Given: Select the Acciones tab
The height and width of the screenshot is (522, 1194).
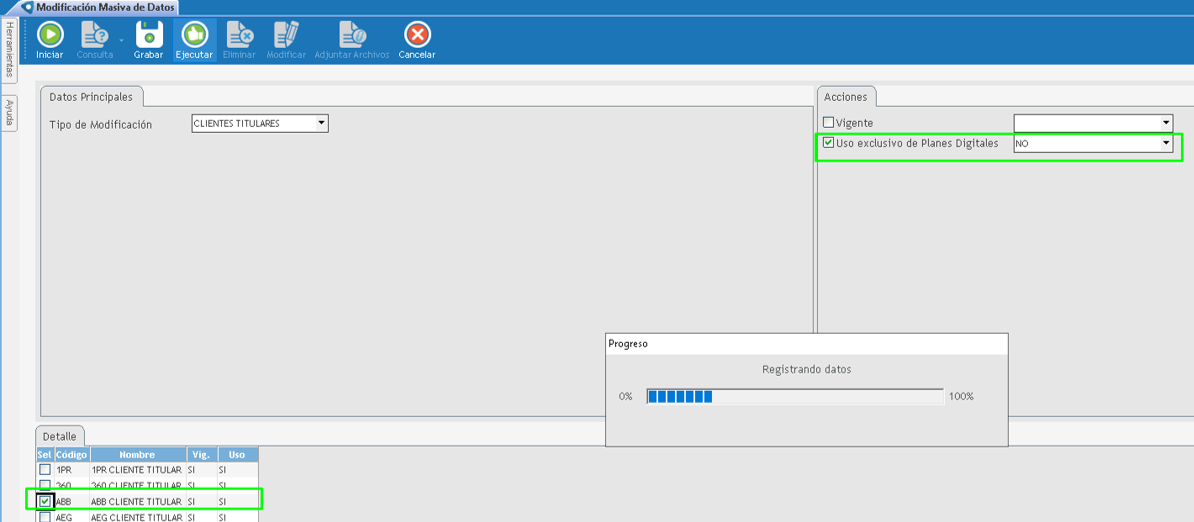Looking at the screenshot, I should [846, 97].
